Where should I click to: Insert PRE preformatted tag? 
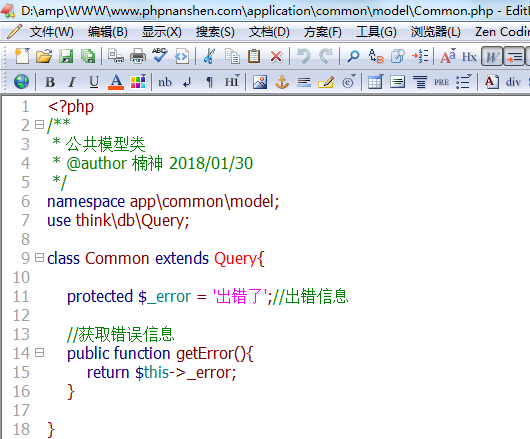click(441, 82)
